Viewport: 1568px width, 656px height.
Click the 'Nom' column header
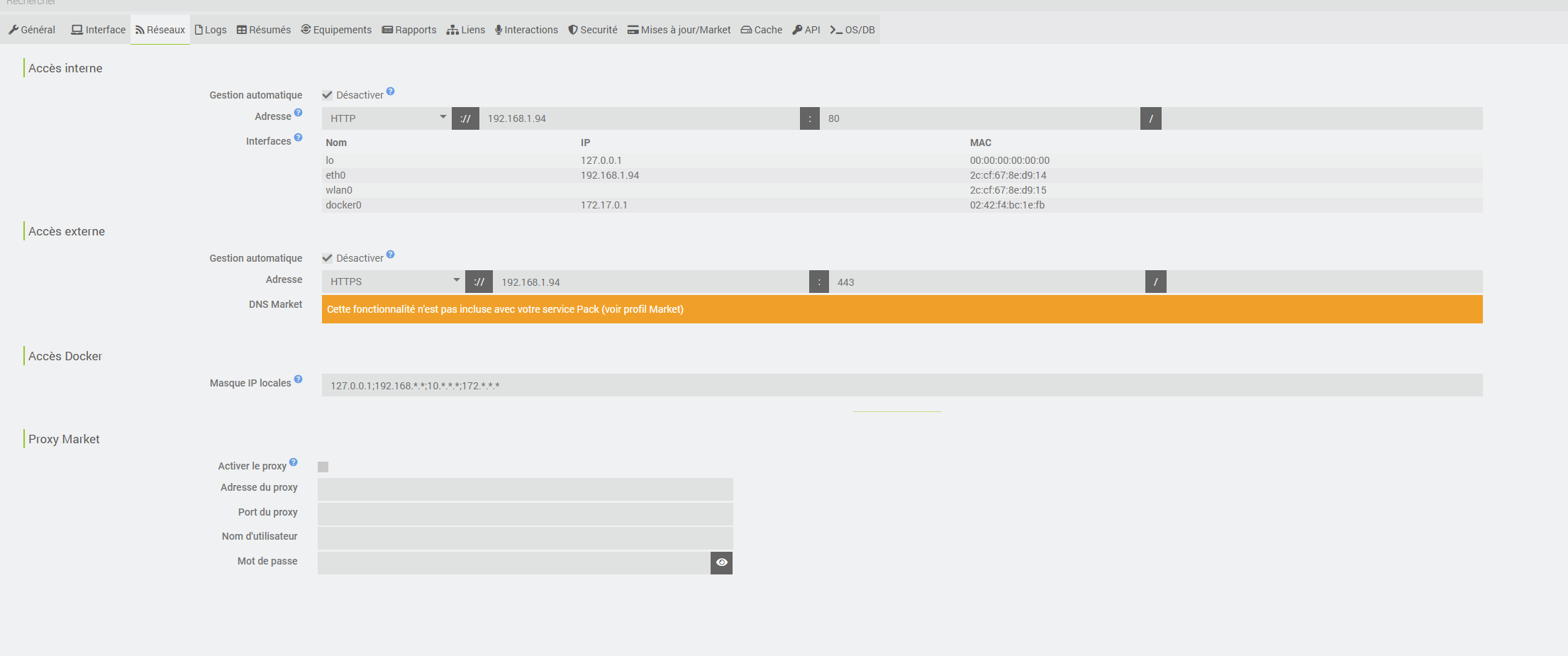tap(336, 143)
